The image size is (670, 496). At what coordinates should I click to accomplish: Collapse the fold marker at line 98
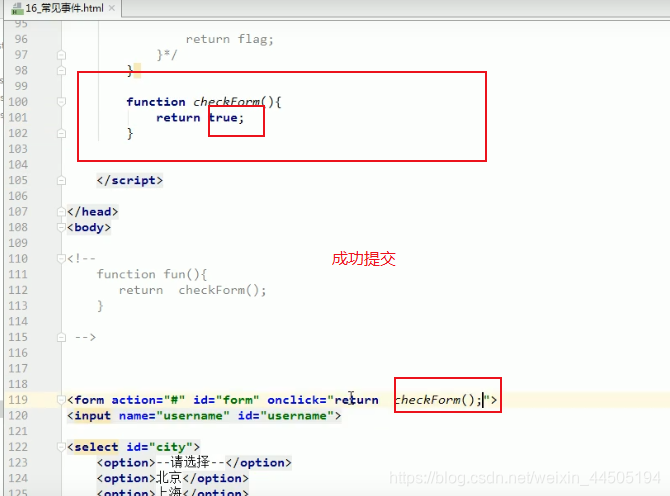coord(62,70)
